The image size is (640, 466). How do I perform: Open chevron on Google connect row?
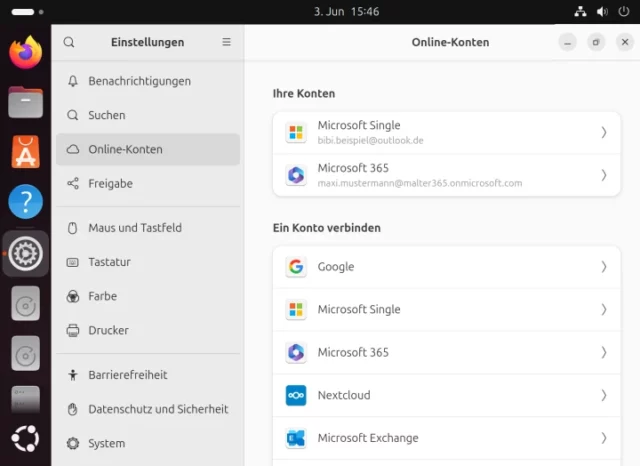[604, 267]
